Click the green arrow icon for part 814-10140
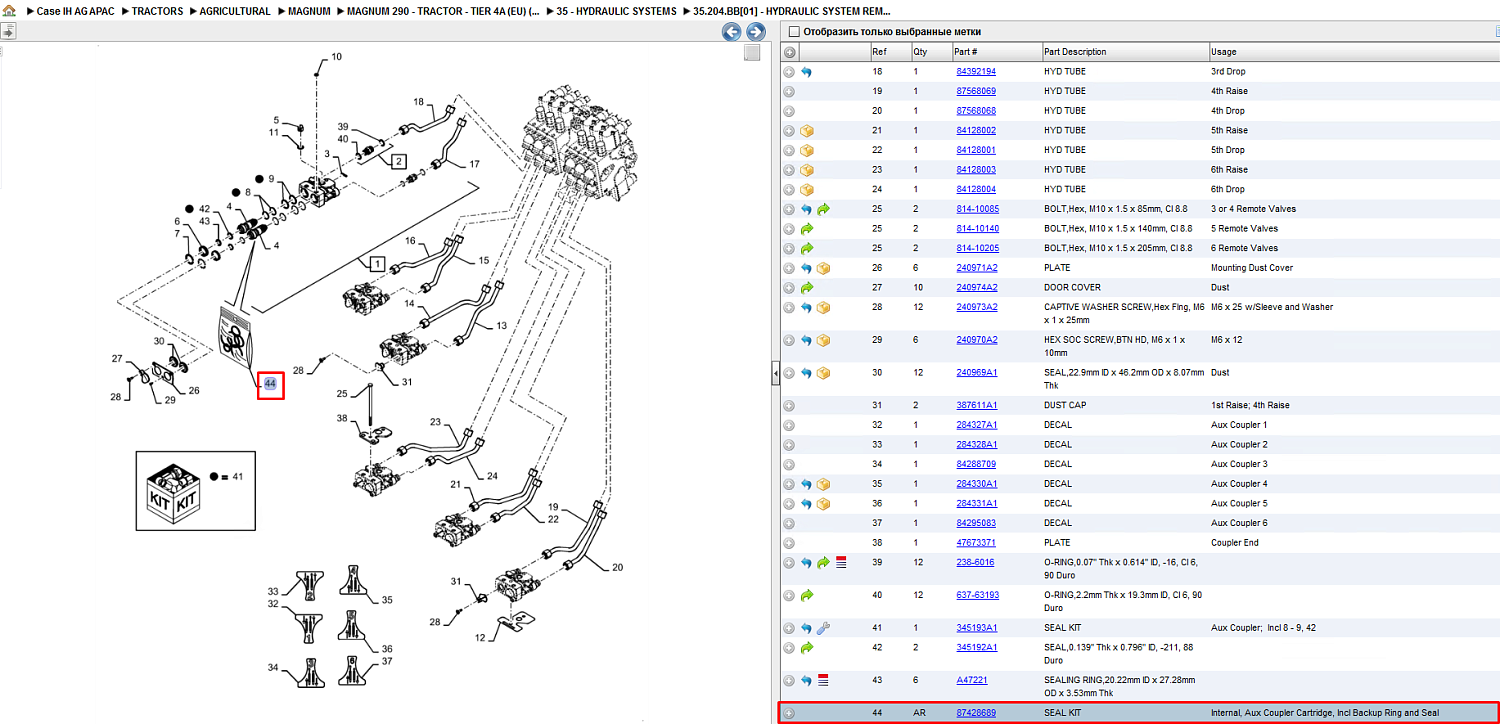The width and height of the screenshot is (1500, 724). click(x=806, y=229)
